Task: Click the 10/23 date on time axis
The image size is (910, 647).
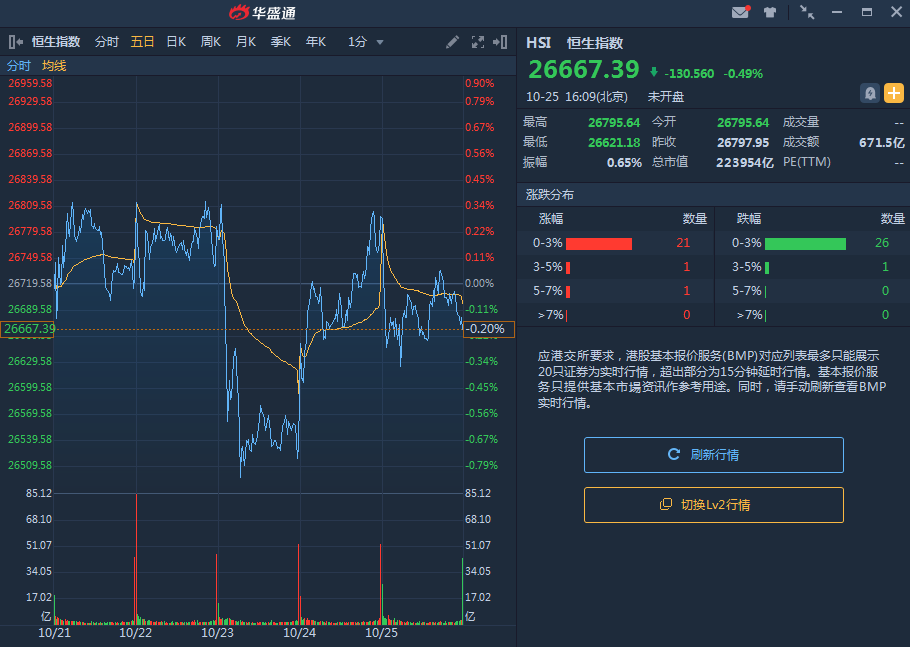Action: (217, 633)
